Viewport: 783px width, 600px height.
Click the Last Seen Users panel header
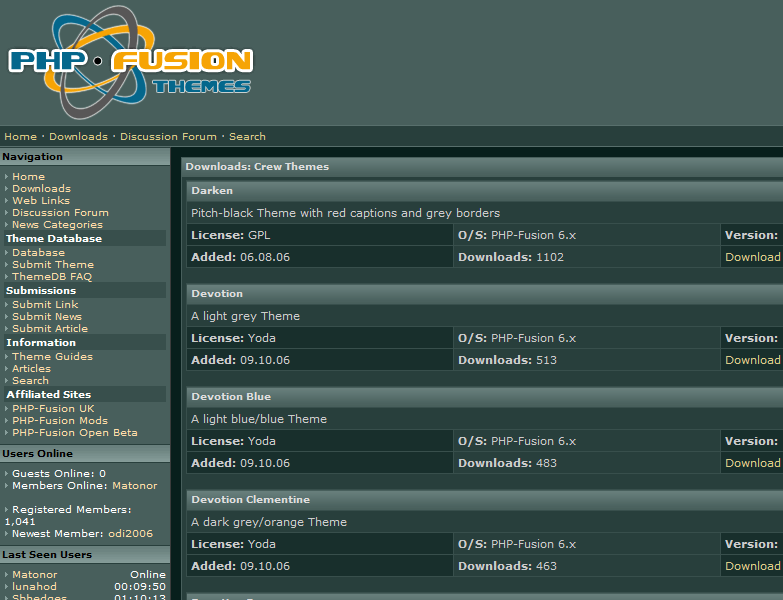85,555
